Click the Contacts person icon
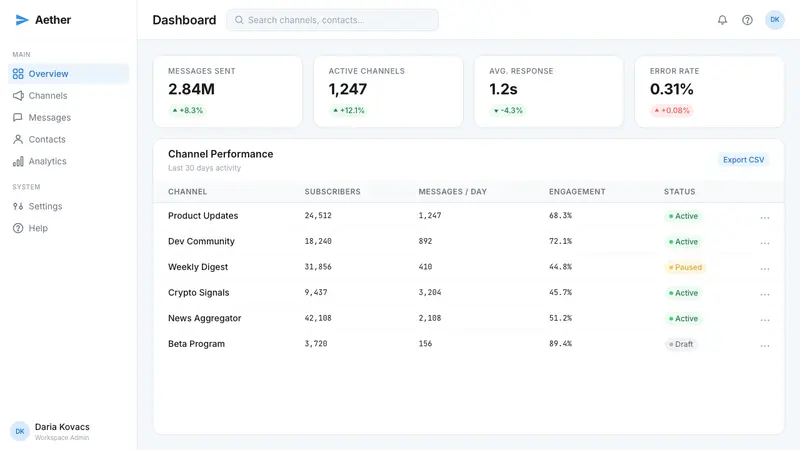This screenshot has width=800, height=450. tap(18, 139)
